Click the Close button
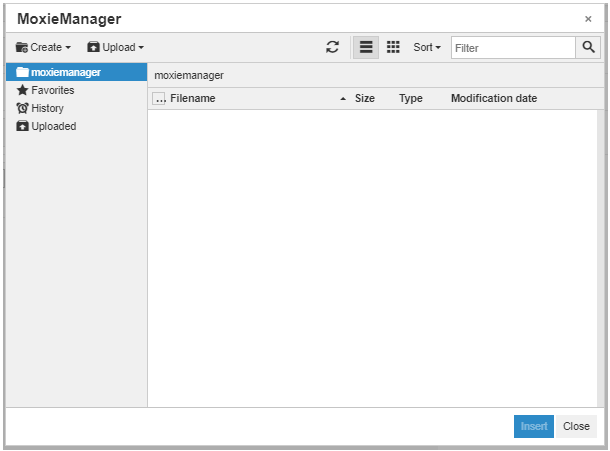The image size is (610, 451). click(576, 426)
